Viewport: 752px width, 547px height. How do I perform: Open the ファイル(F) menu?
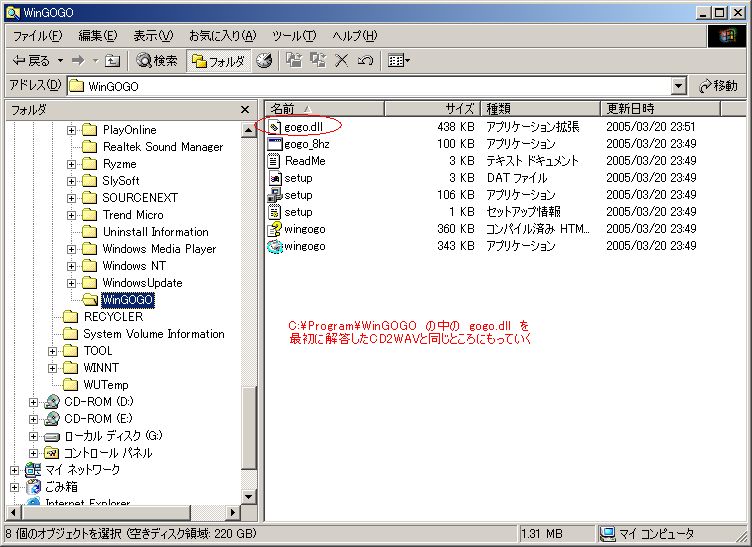point(36,36)
